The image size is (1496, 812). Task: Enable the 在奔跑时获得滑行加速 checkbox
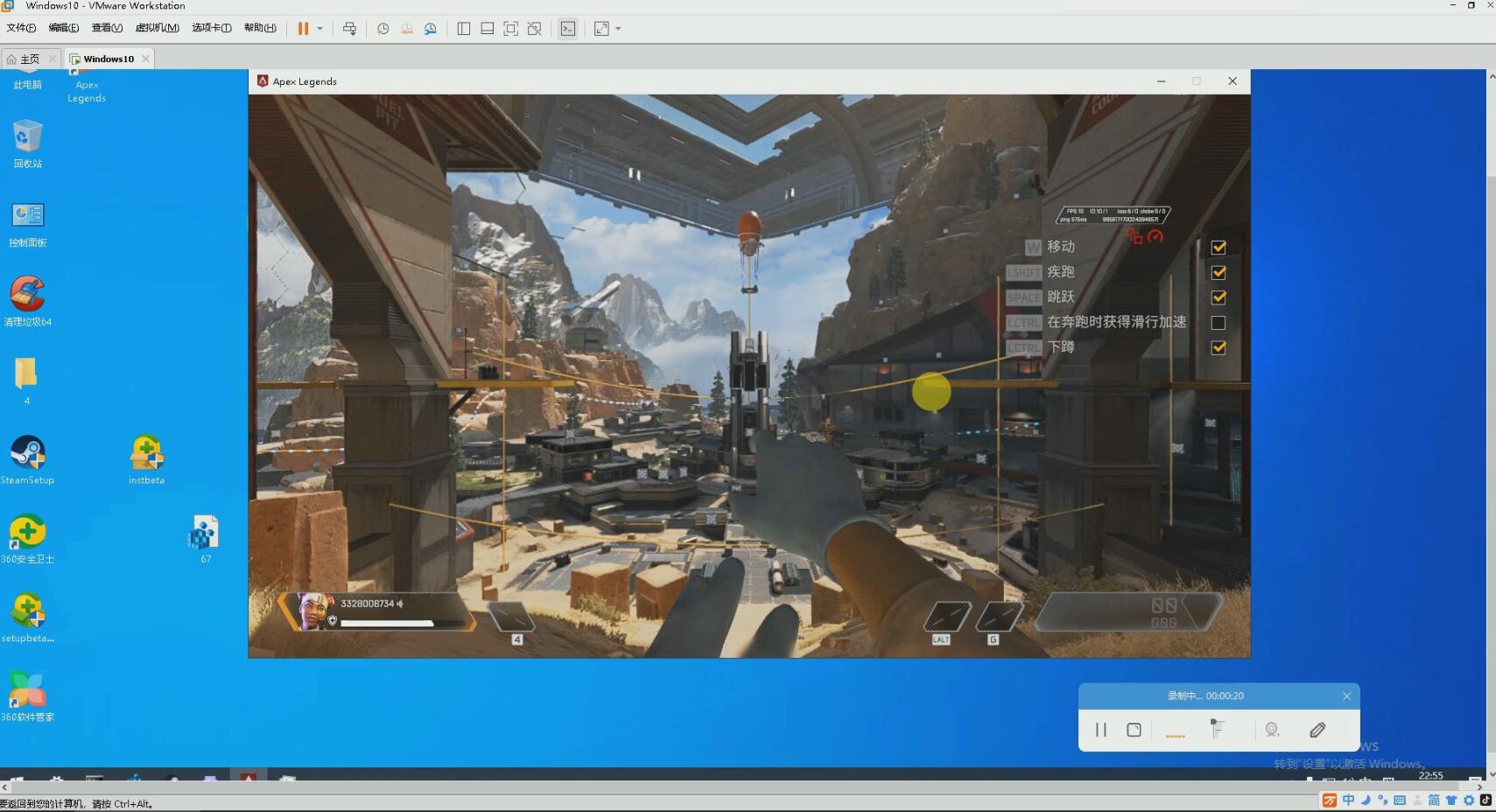1218,323
